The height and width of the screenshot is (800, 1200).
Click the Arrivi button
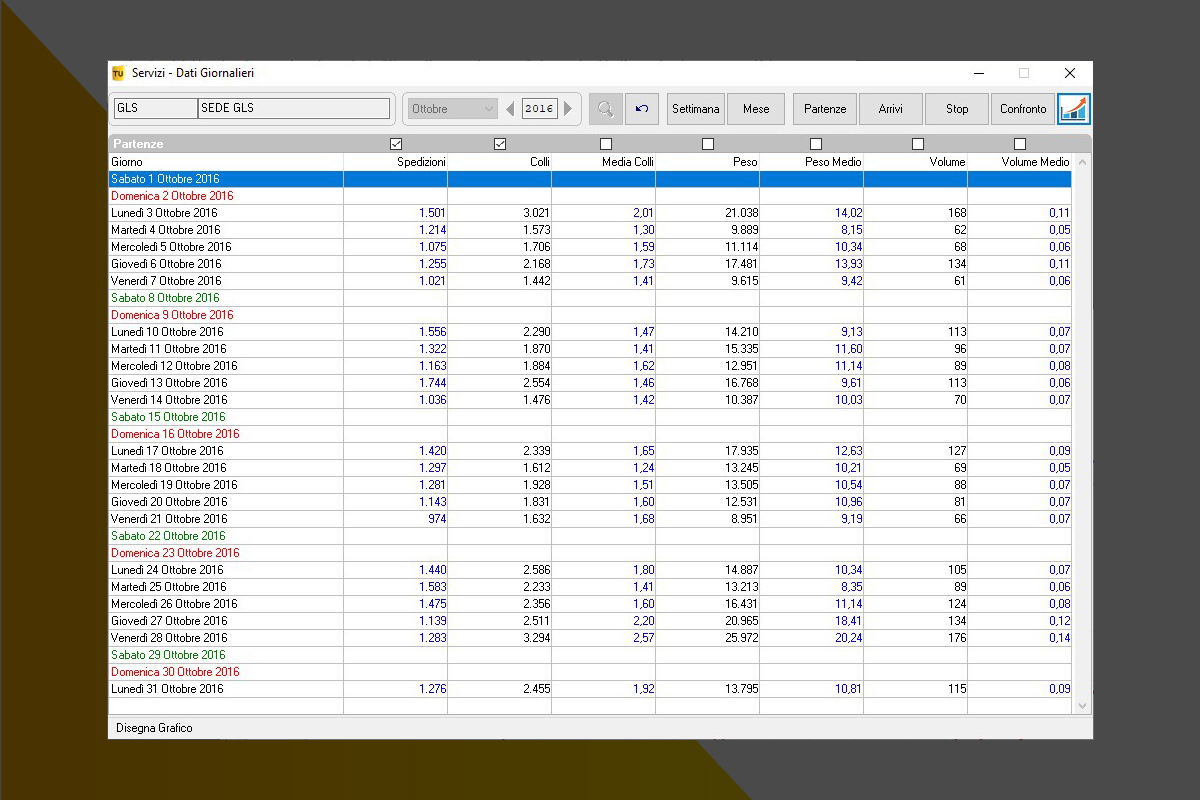point(891,109)
